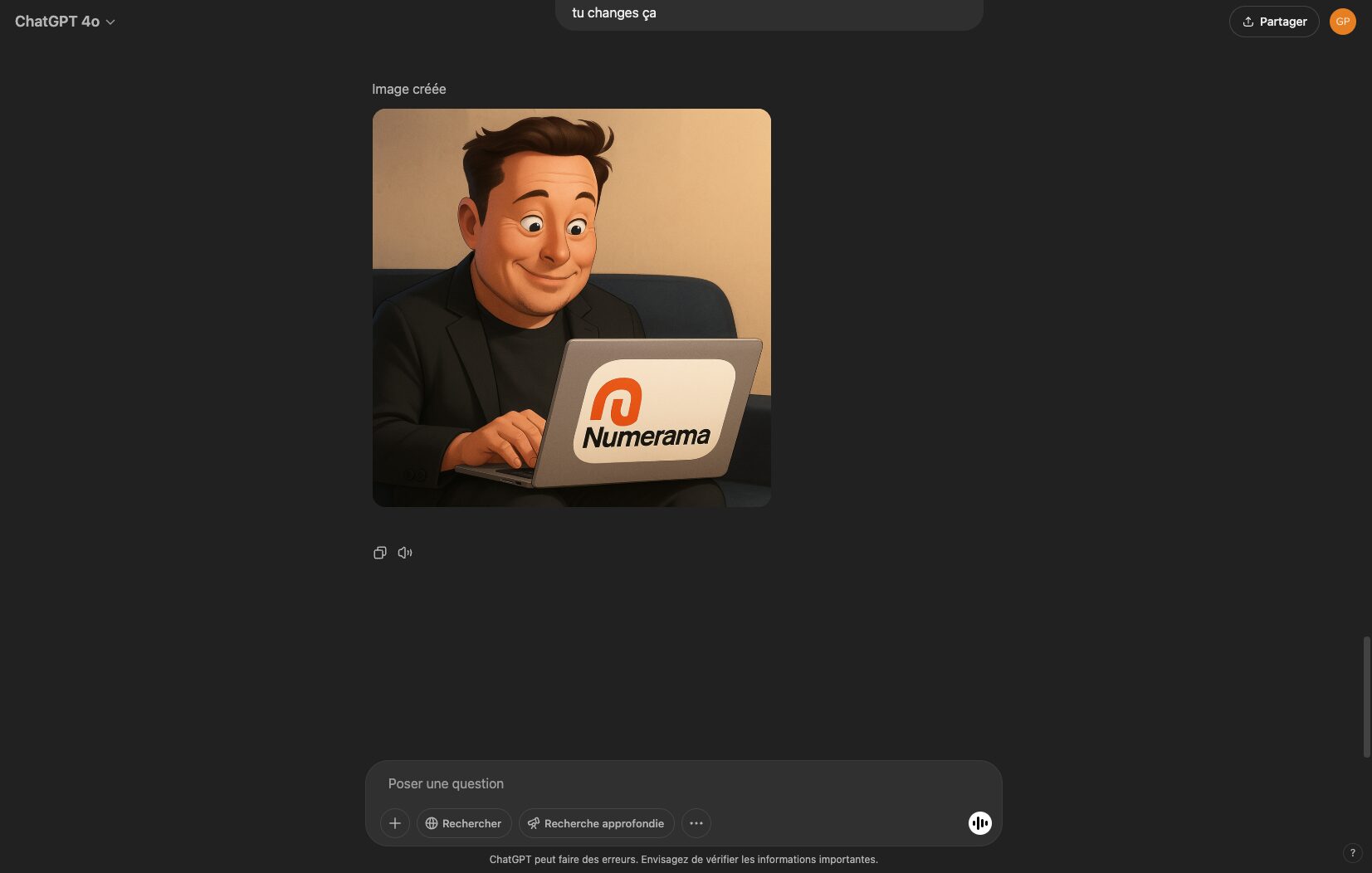Click the chevron beside ChatGPT 4o
The image size is (1372, 873).
pos(110,22)
